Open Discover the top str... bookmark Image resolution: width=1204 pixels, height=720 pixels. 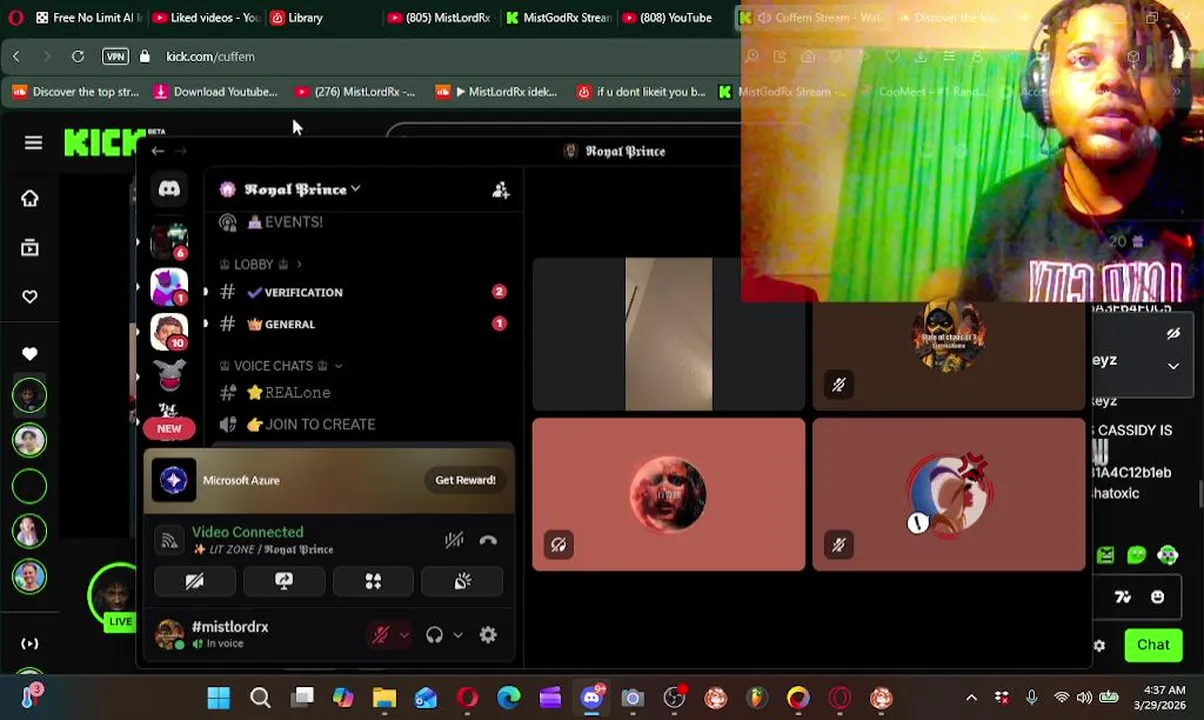(75, 92)
